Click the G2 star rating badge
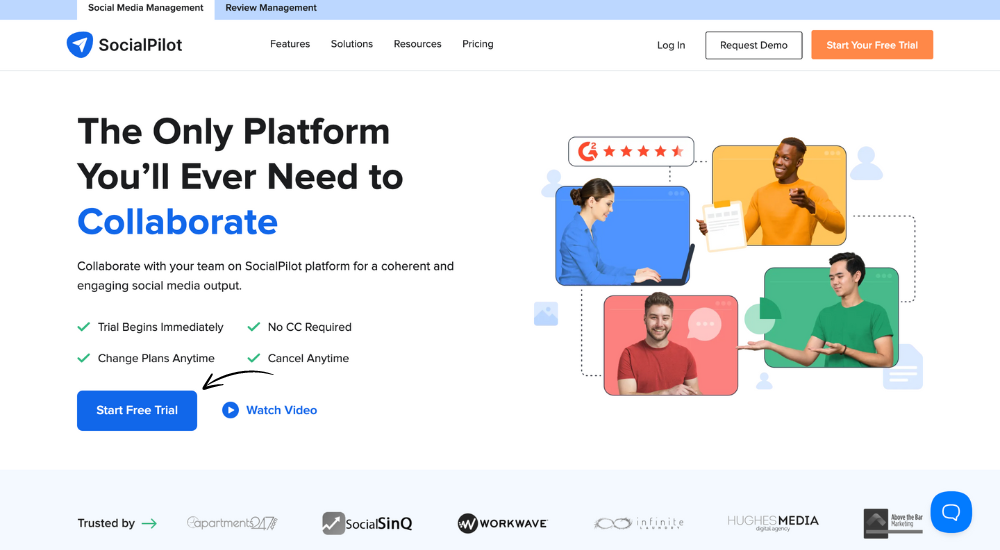 (631, 151)
